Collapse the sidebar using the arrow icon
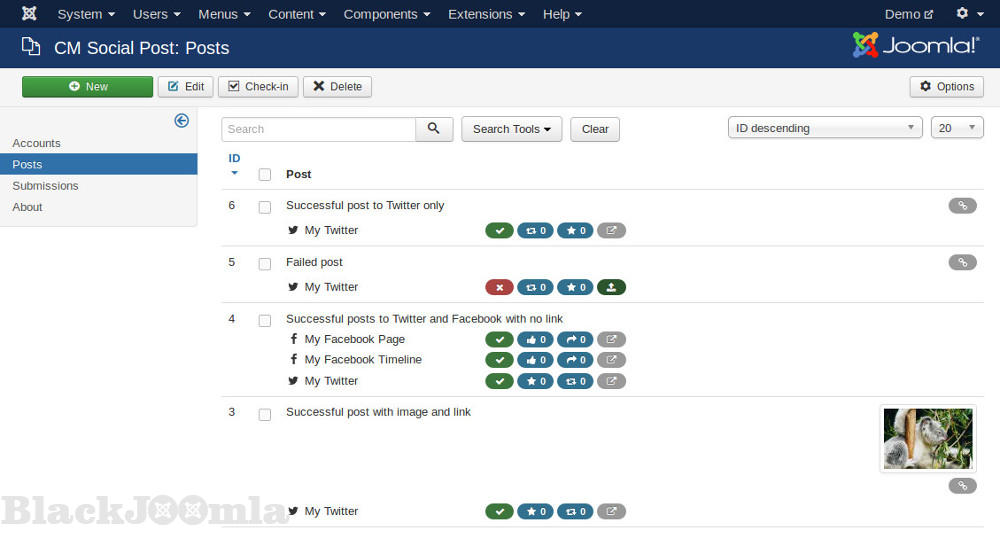This screenshot has width=1000, height=546. point(181,121)
